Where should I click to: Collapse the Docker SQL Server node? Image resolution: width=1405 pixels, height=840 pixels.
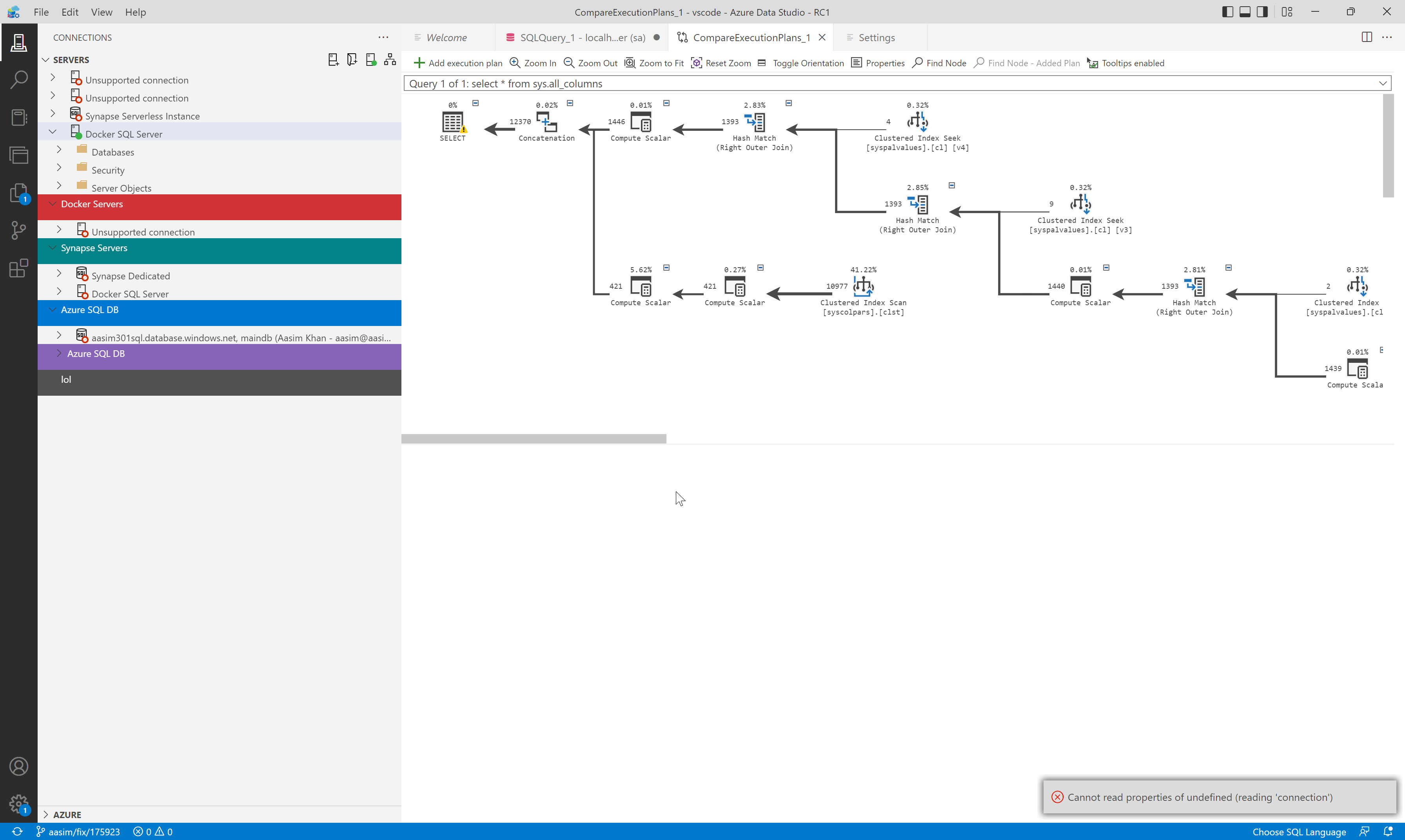pyautogui.click(x=52, y=132)
